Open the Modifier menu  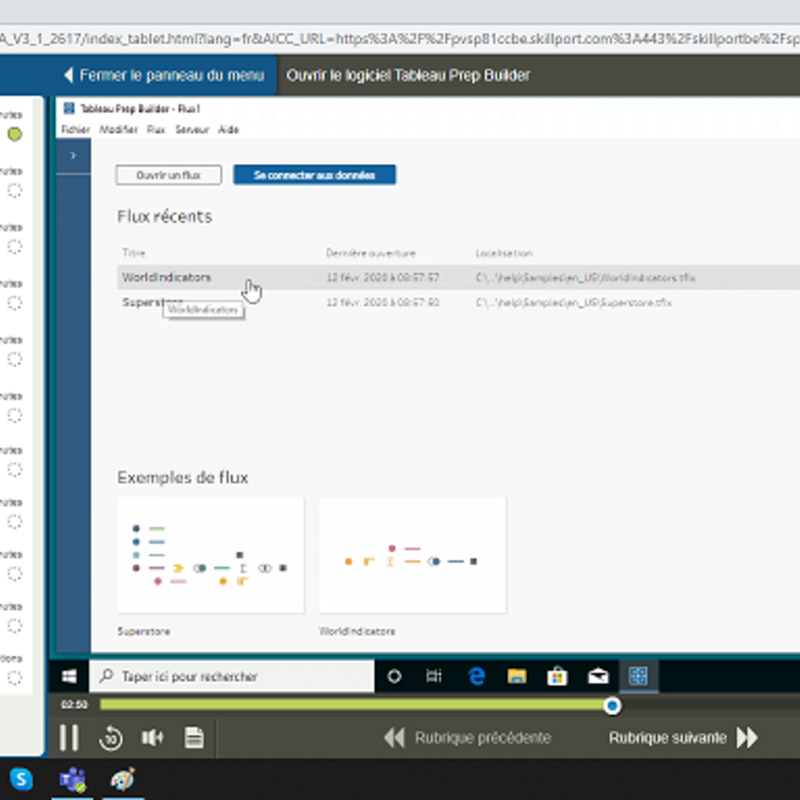118,130
